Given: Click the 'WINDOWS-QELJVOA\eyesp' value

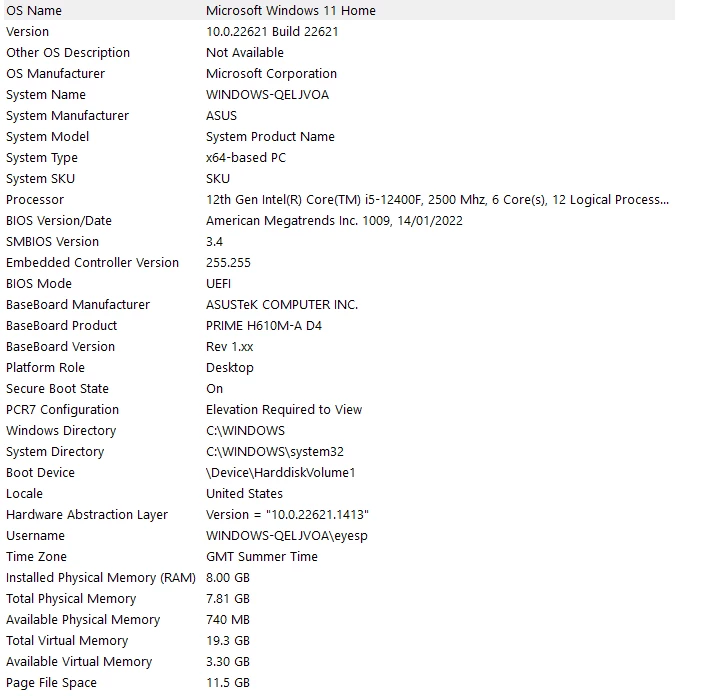Looking at the screenshot, I should pos(287,536).
